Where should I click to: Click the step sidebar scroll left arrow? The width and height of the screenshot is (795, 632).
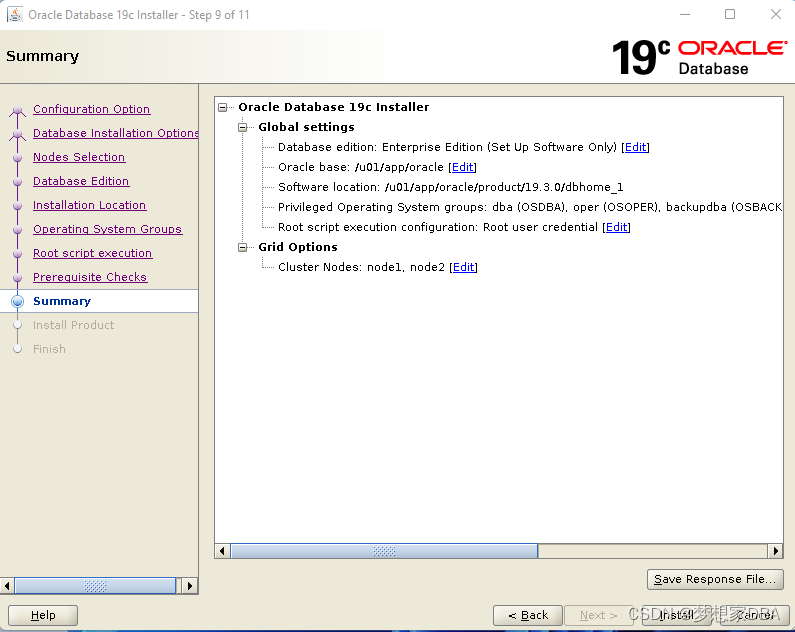tap(7, 586)
